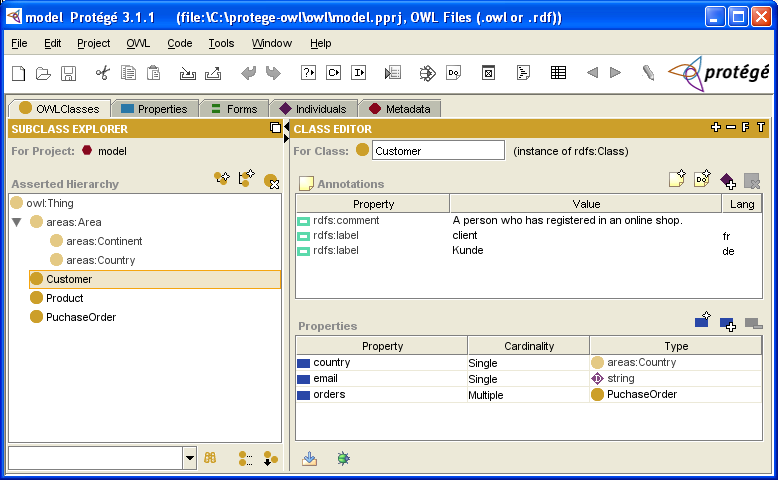This screenshot has height=480, width=778.
Task: Click the Save project toolbar icon
Action: coord(69,73)
